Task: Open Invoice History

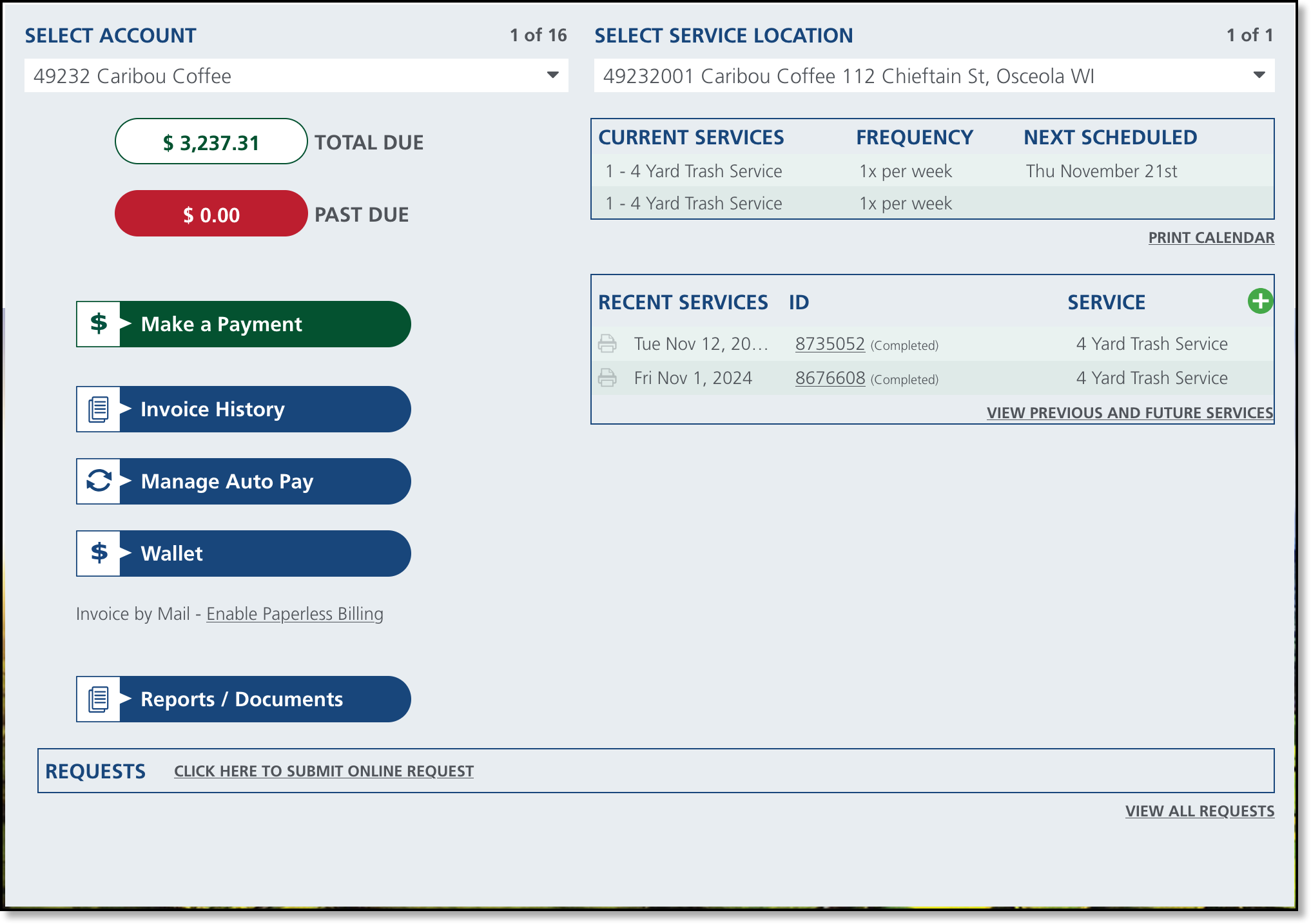Action: point(264,409)
